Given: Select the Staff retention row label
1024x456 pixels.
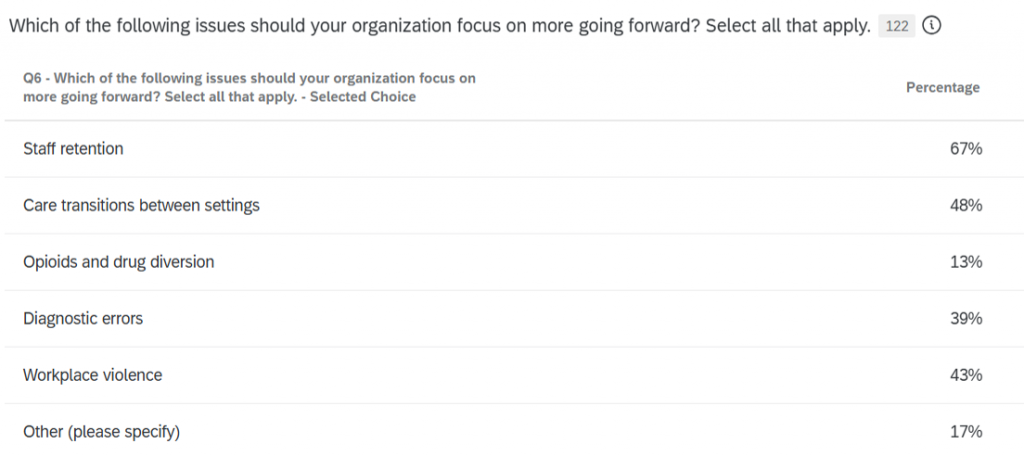Looking at the screenshot, I should 73,149.
